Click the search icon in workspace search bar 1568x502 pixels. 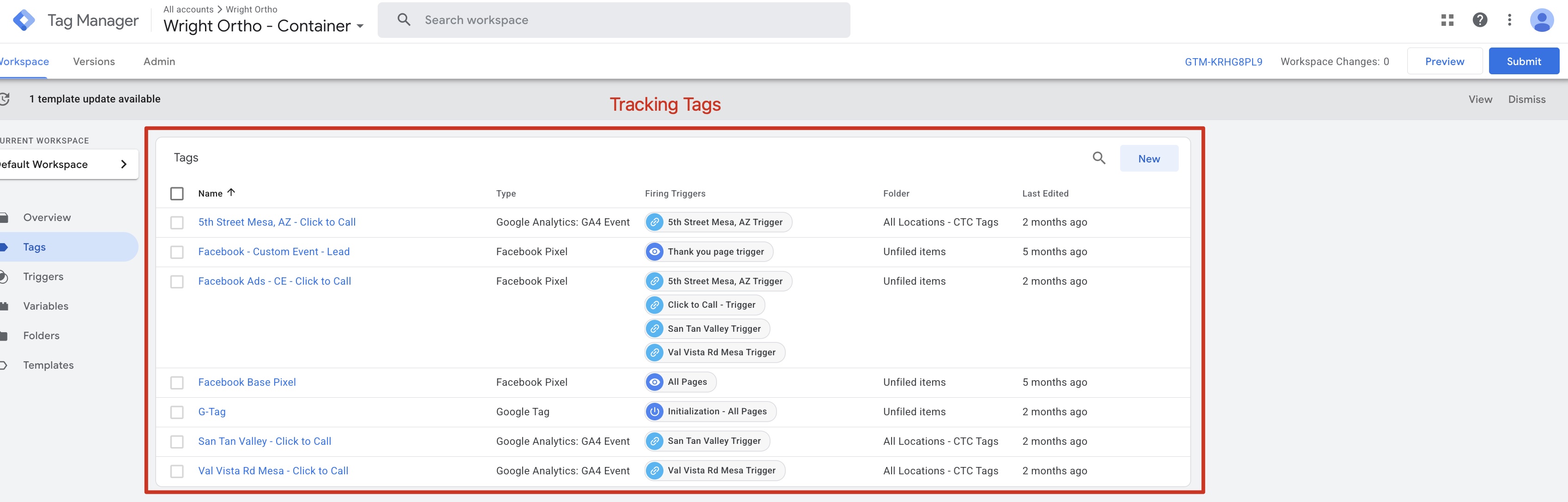pyautogui.click(x=404, y=19)
